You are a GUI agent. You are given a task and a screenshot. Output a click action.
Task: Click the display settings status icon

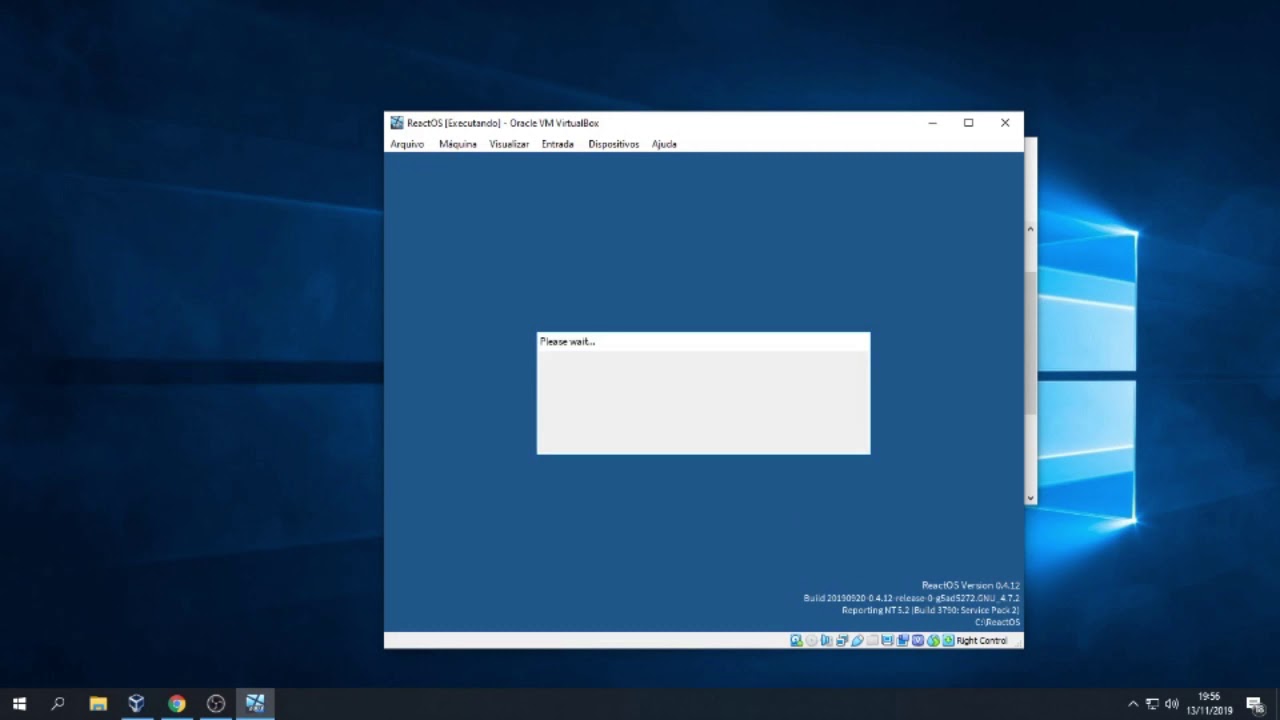pyautogui.click(x=887, y=641)
